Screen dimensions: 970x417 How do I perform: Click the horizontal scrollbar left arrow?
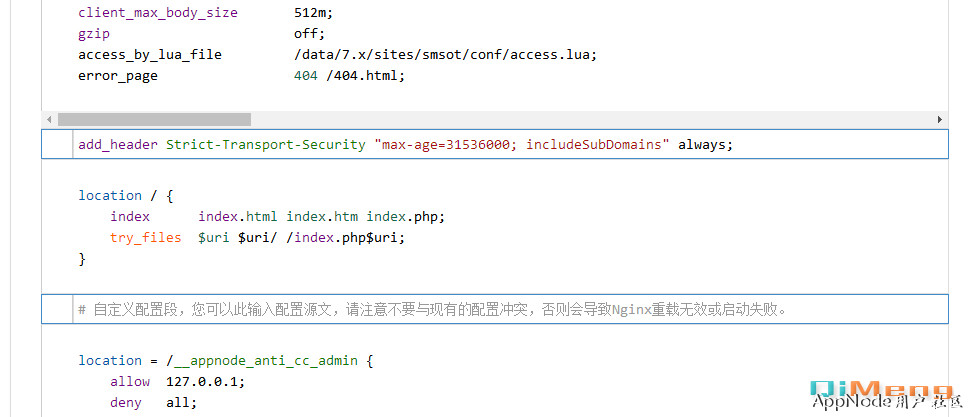point(49,119)
